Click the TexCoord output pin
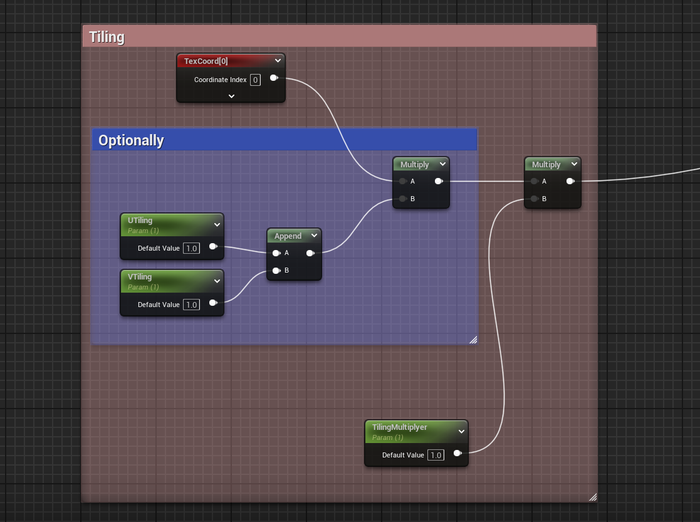Image resolution: width=700 pixels, height=522 pixels. 273,79
